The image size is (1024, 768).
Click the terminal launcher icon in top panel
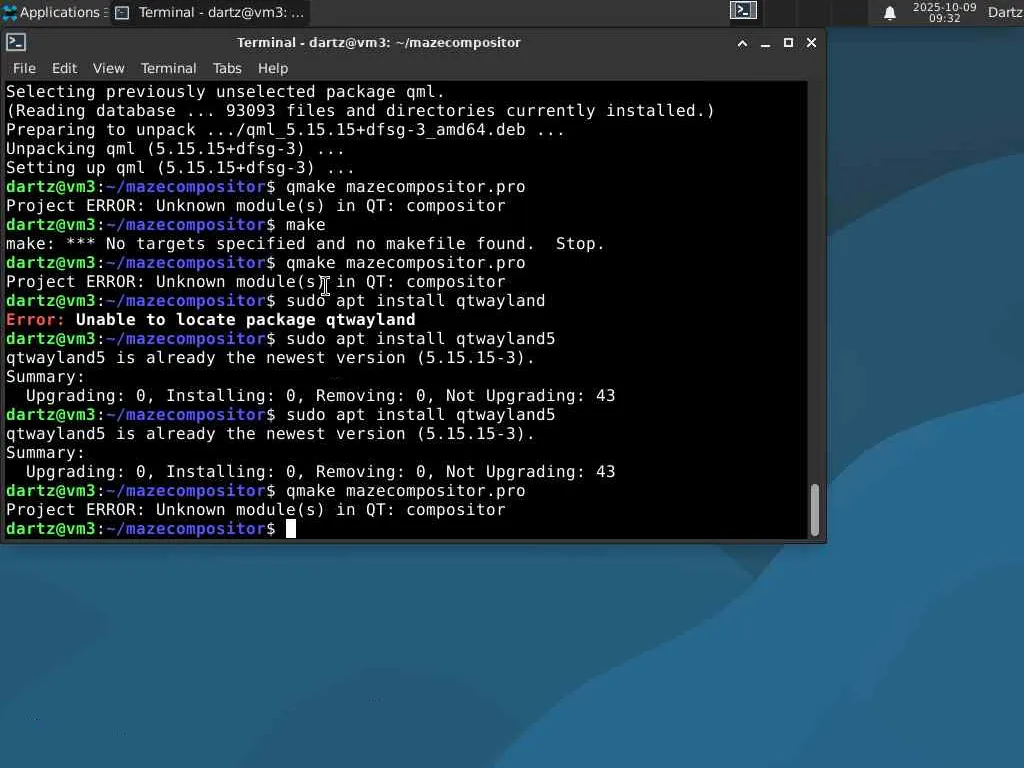tap(743, 10)
